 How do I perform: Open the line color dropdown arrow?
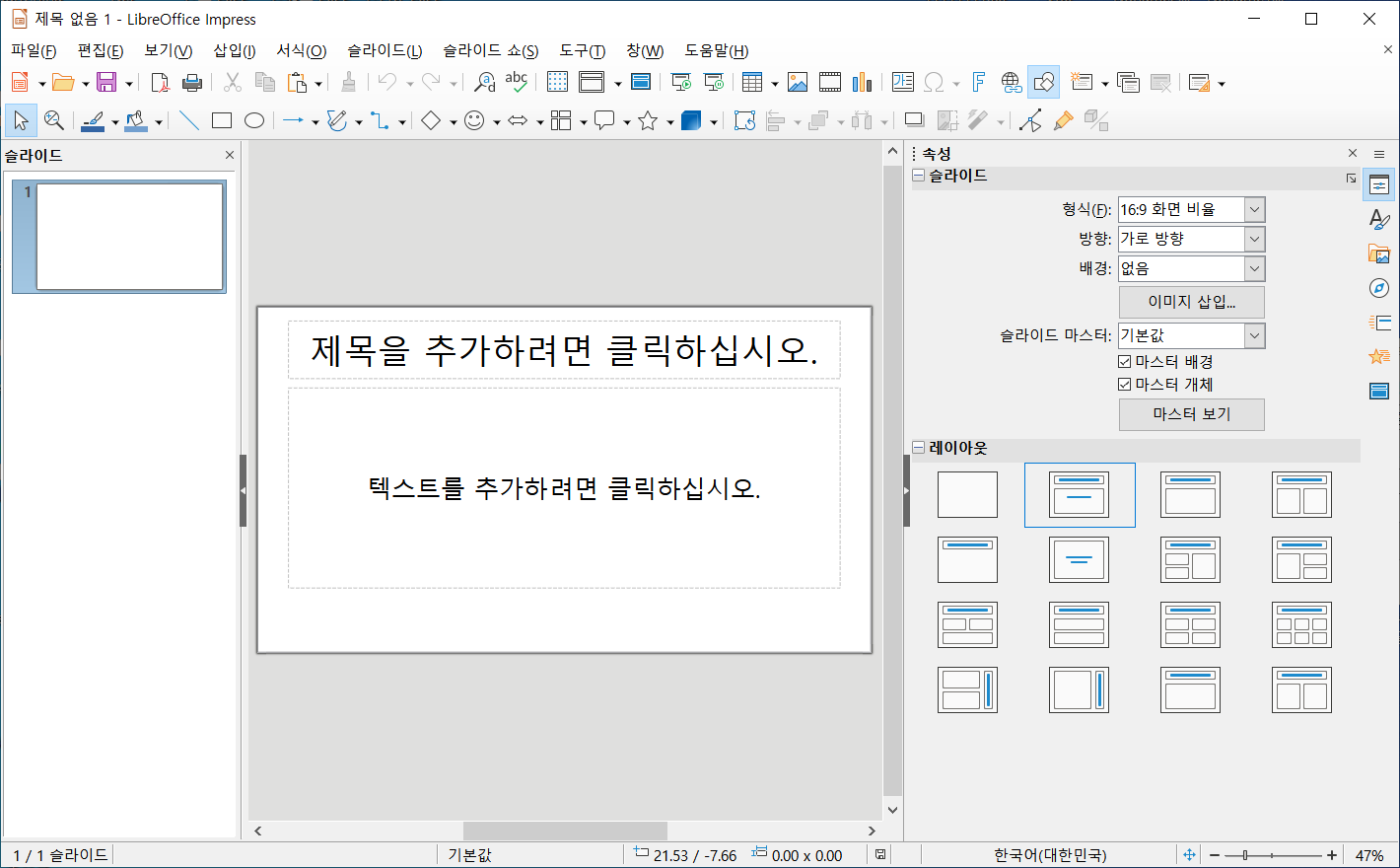click(115, 122)
